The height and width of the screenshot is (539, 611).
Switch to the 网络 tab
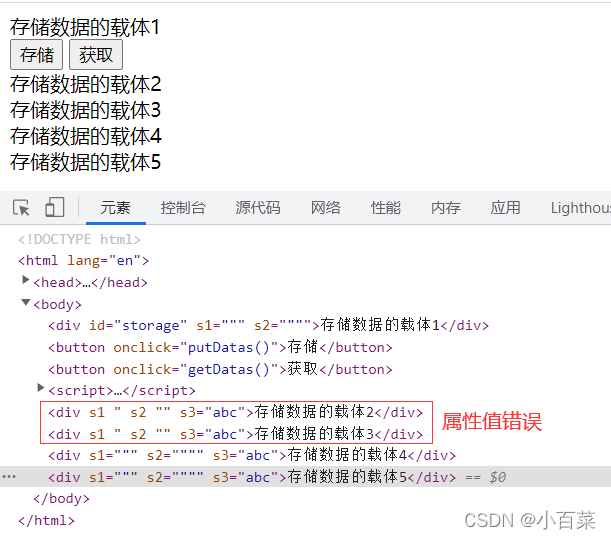326,207
